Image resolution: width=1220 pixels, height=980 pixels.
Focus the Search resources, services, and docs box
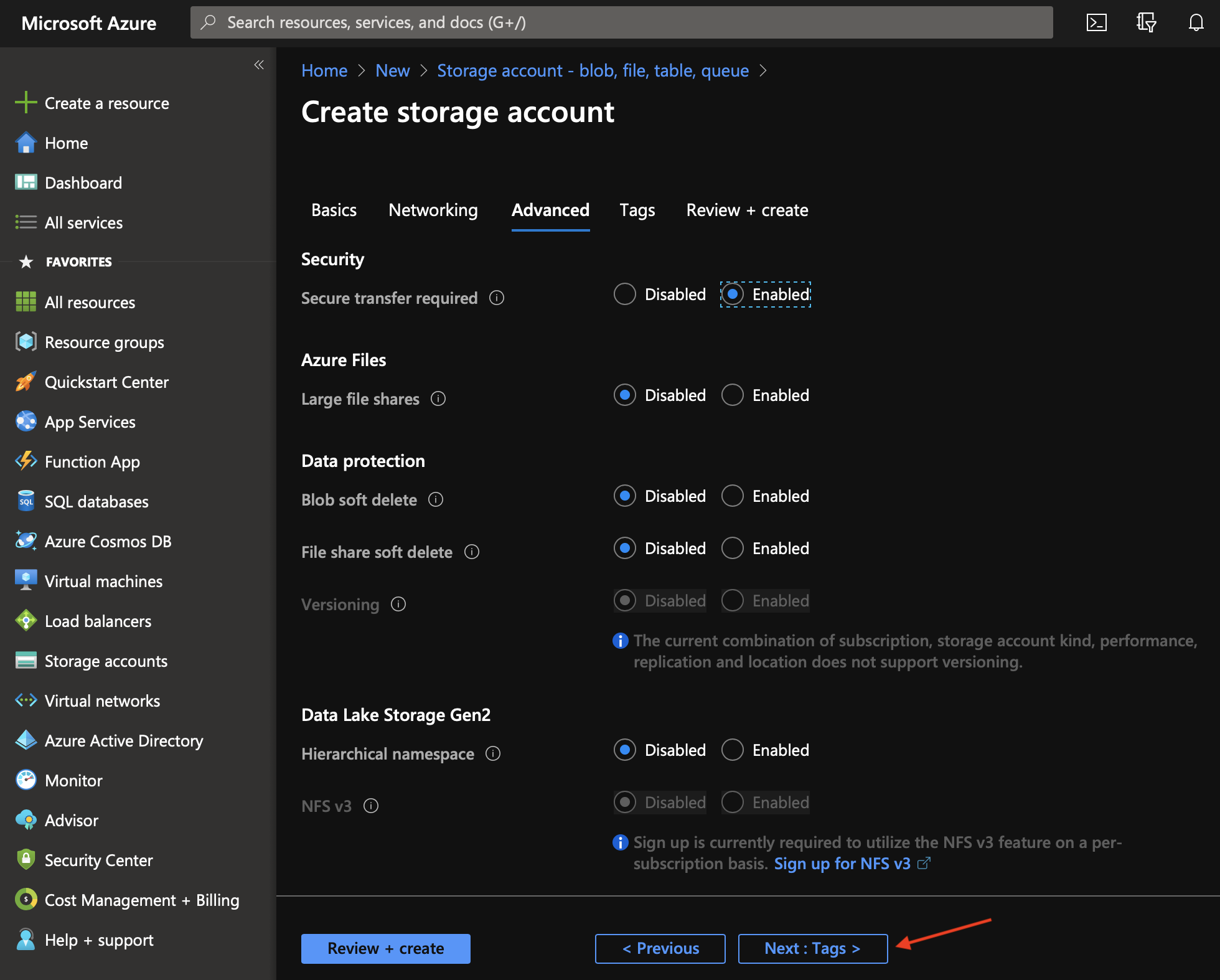coord(622,22)
